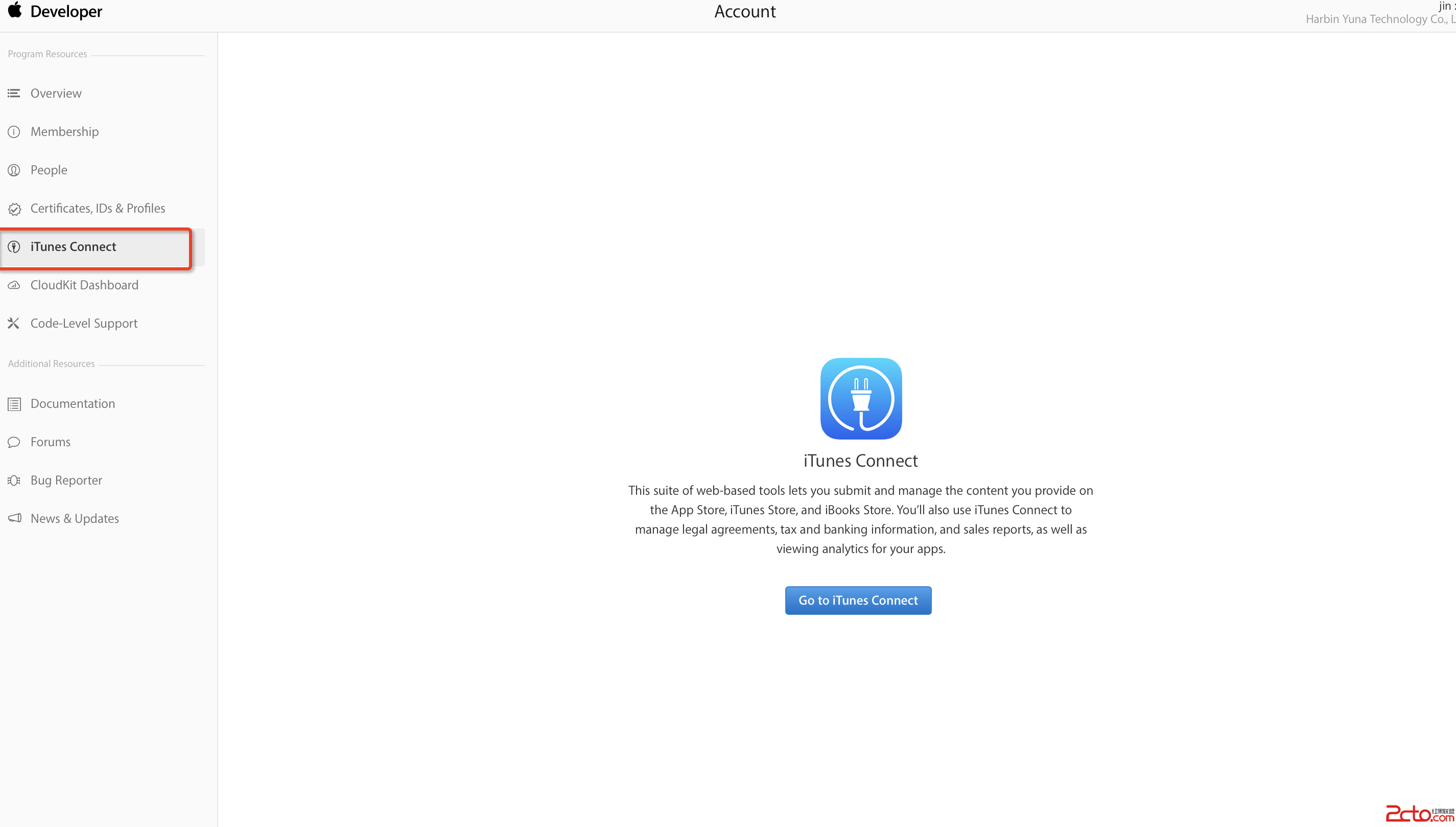
Task: Click the Membership info icon
Action: tap(14, 132)
